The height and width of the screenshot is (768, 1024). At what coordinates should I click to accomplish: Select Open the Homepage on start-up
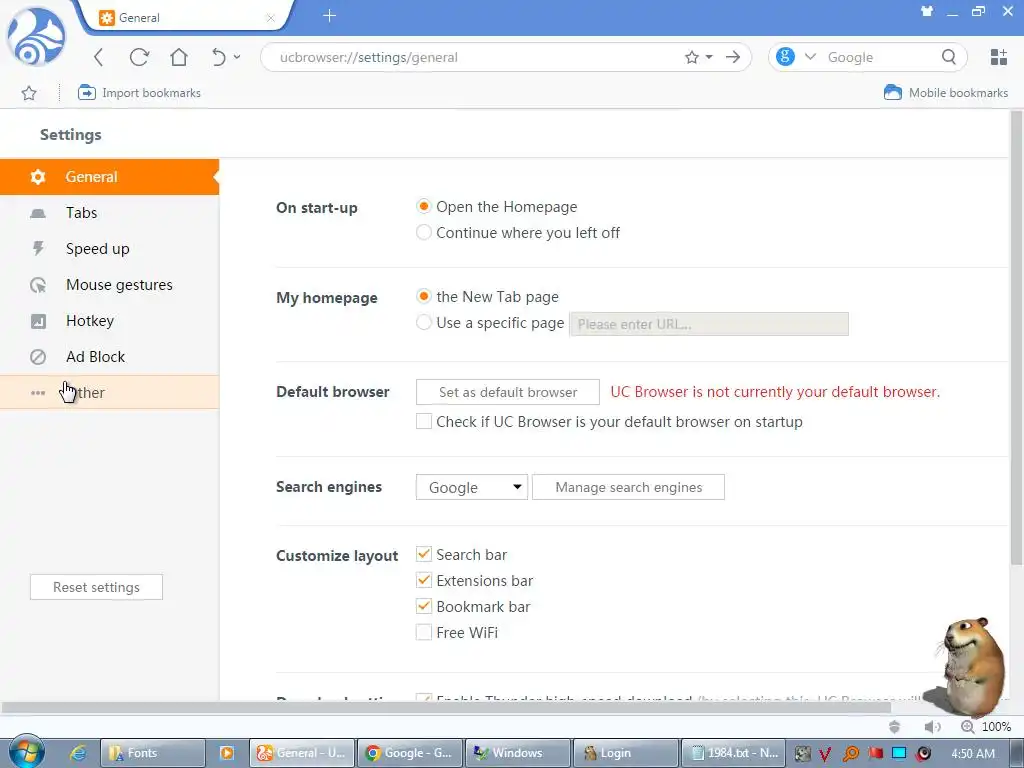[424, 206]
